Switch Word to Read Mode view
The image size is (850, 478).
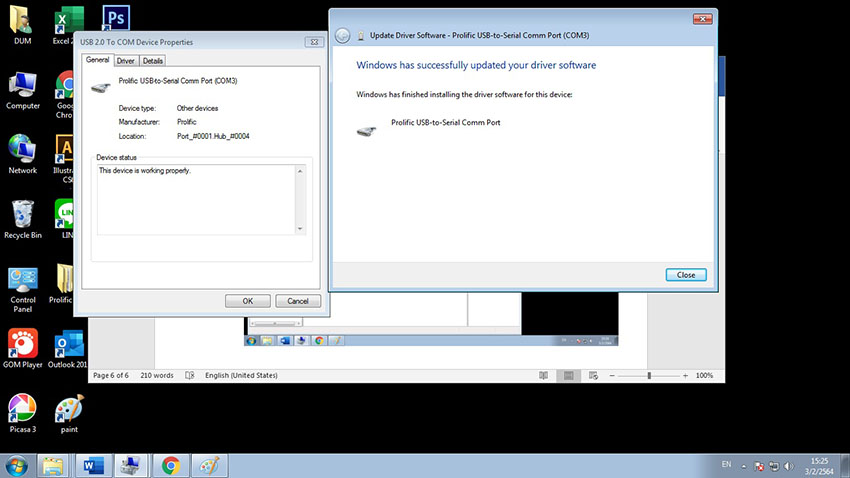tap(543, 376)
